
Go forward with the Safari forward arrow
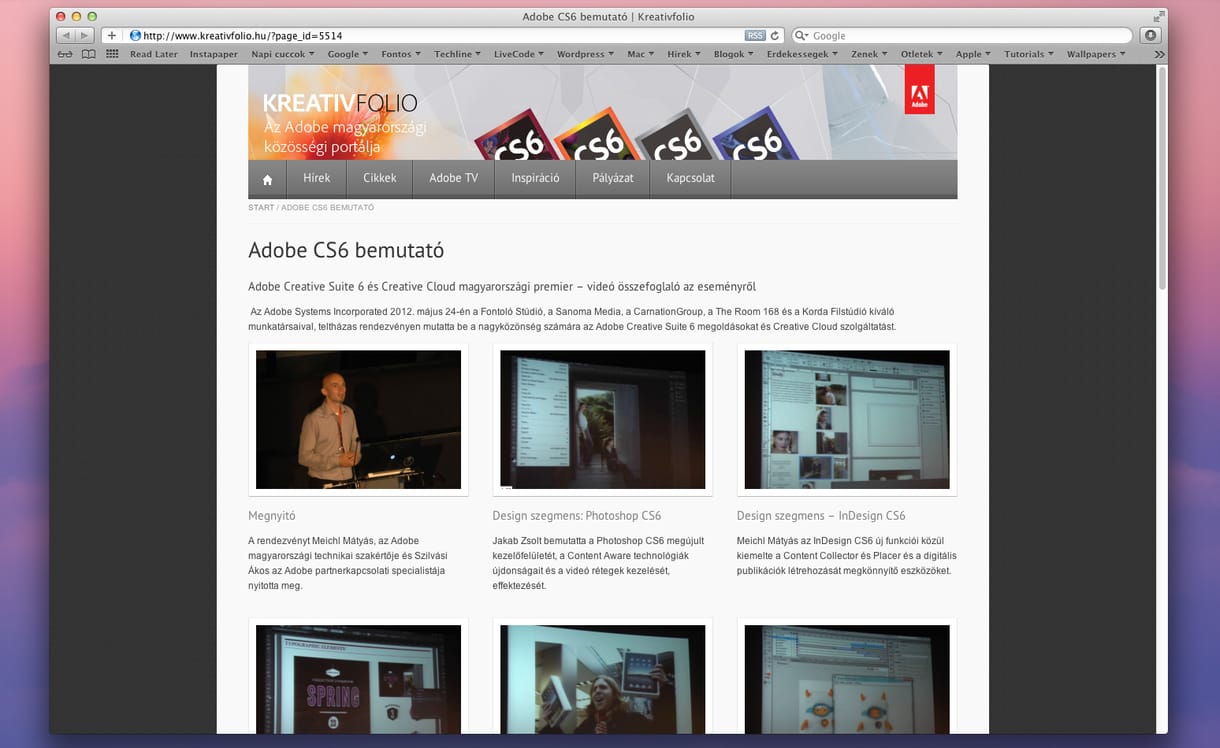click(86, 35)
